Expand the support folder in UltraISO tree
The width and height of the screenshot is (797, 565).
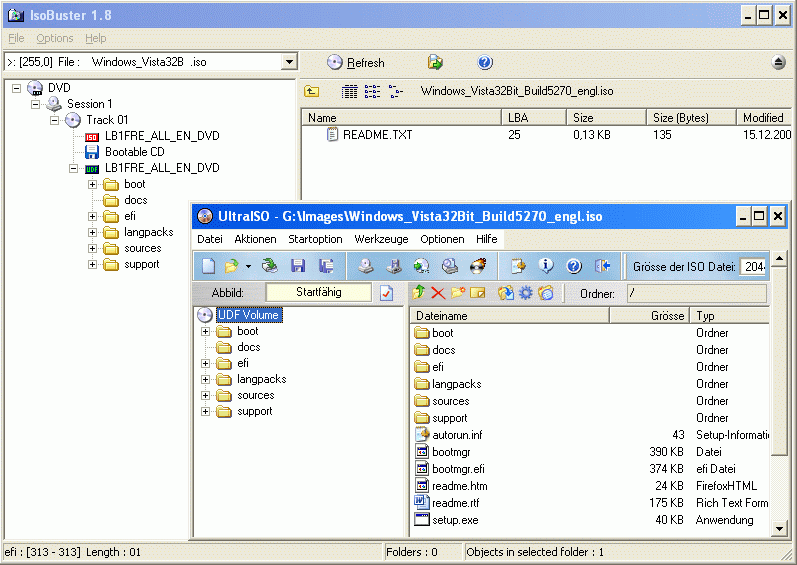pyautogui.click(x=205, y=412)
